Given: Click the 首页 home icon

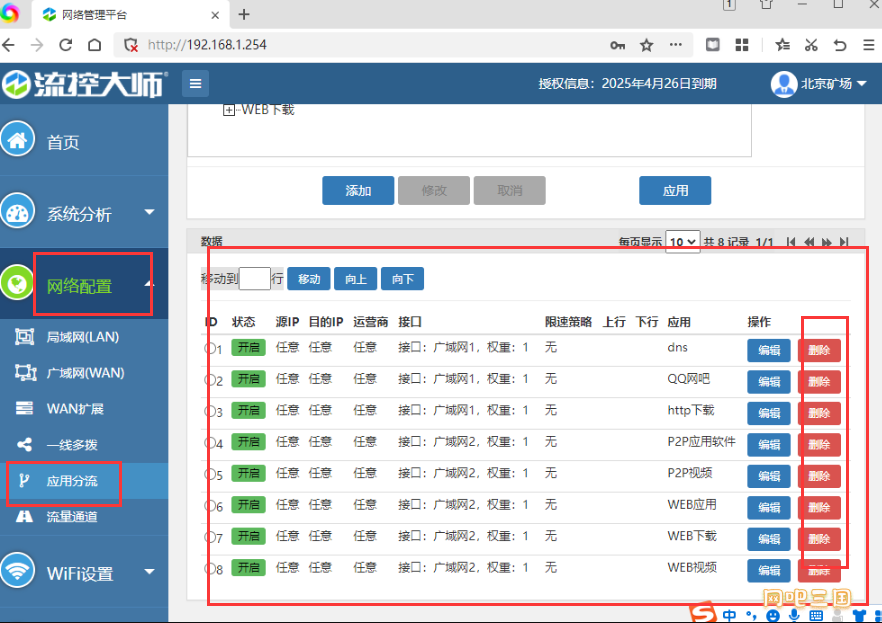Looking at the screenshot, I should click(x=17, y=139).
